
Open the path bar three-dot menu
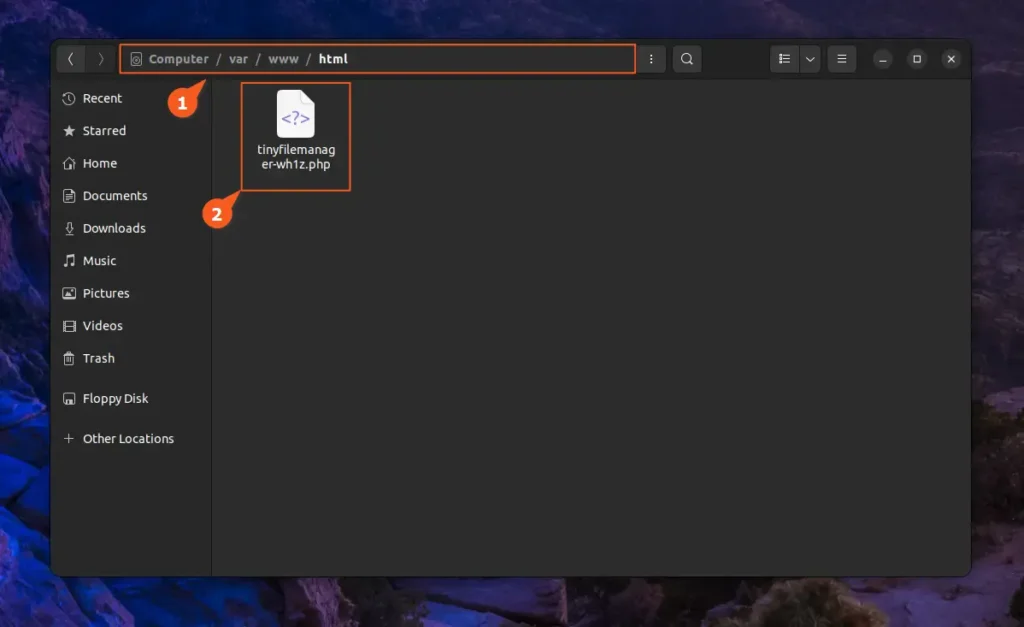(651, 59)
